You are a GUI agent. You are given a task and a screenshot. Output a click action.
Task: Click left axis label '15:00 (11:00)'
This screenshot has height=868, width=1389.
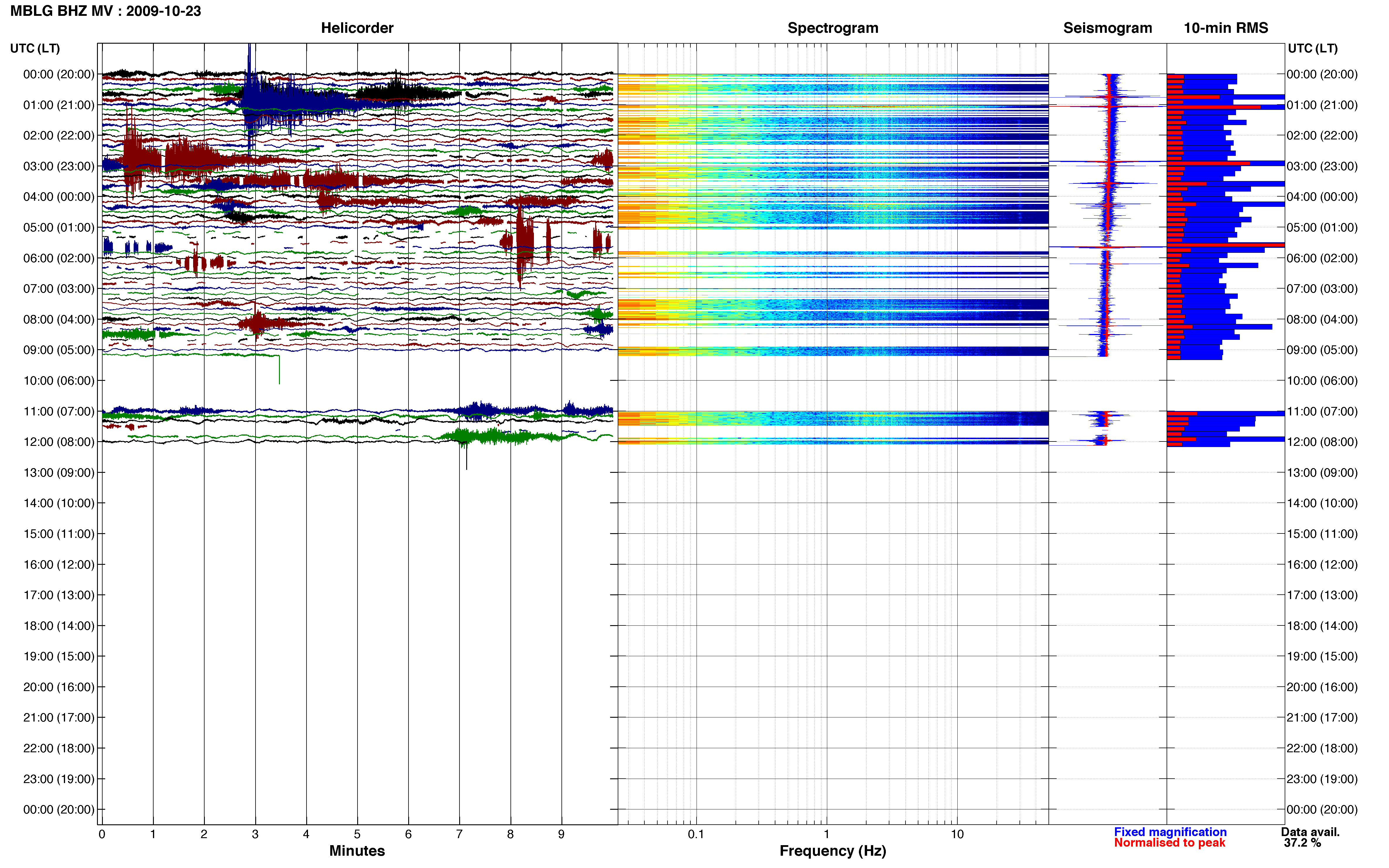click(59, 534)
